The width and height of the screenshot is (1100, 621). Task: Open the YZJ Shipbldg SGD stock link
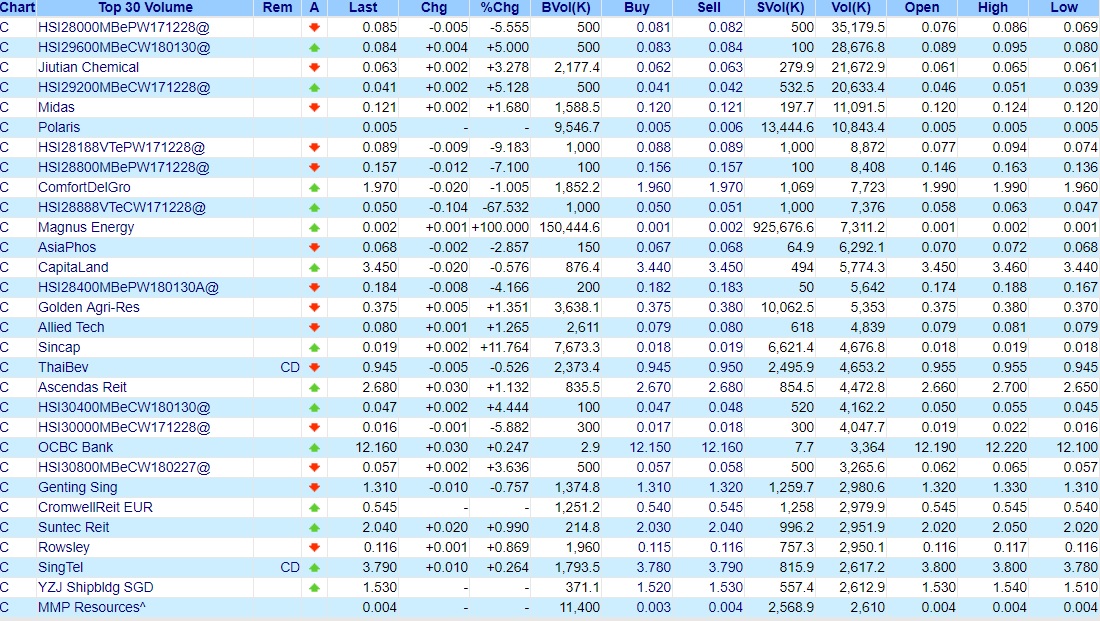(x=95, y=587)
